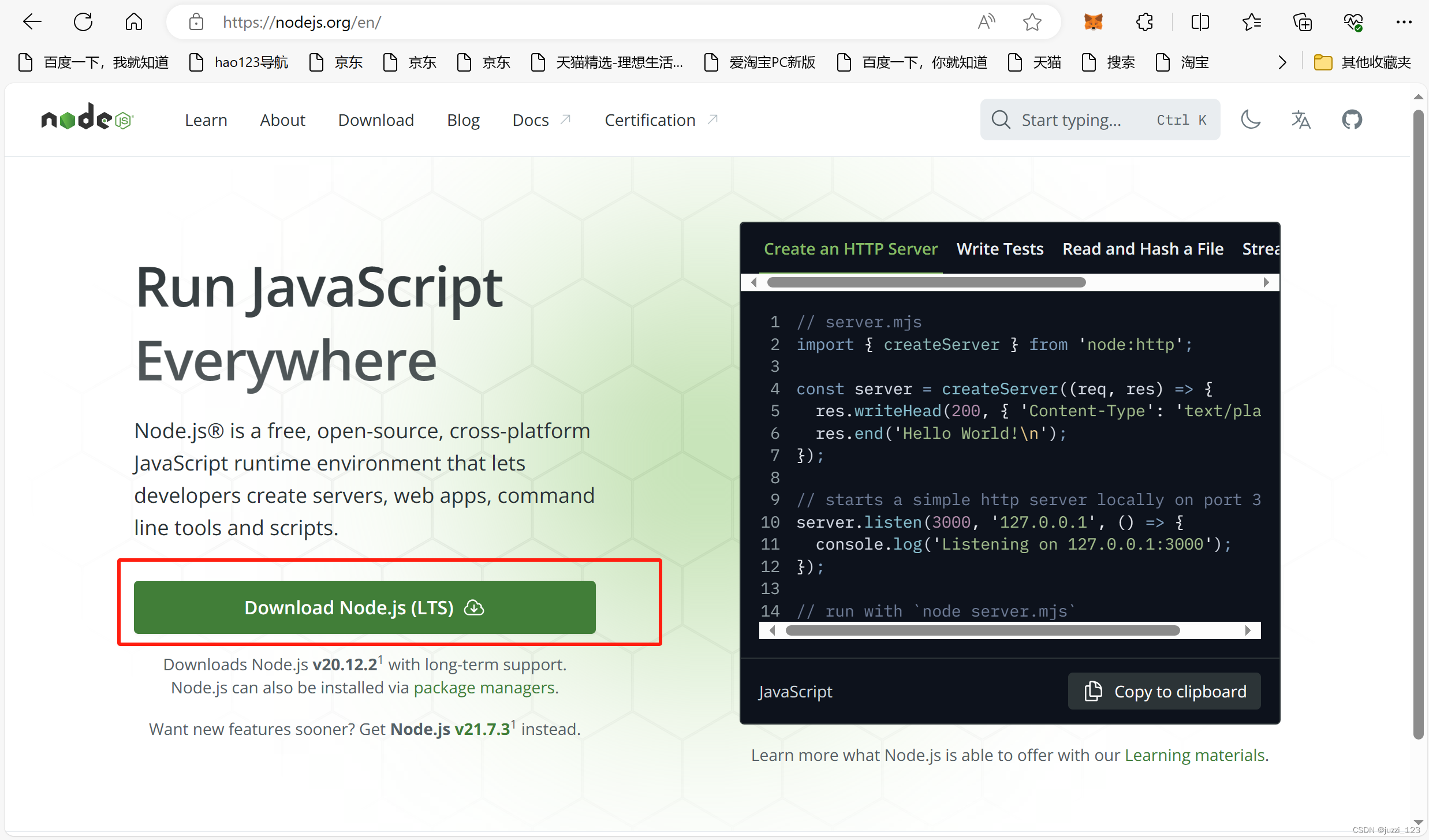Open the 其他收藏夹 bookmarks folder

click(x=1363, y=62)
